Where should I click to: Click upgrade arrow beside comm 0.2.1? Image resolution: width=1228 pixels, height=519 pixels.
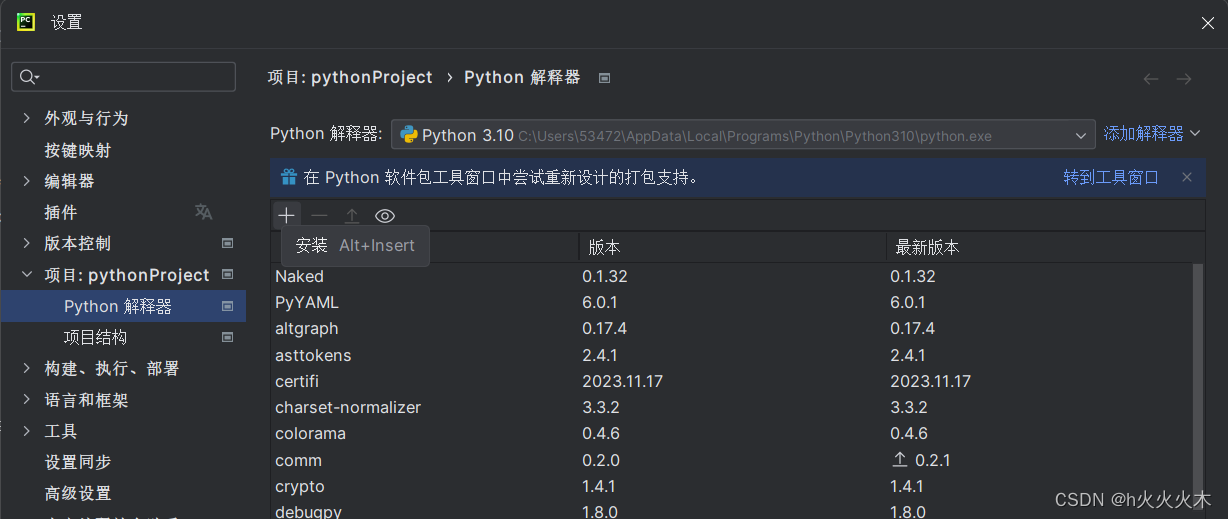click(899, 460)
